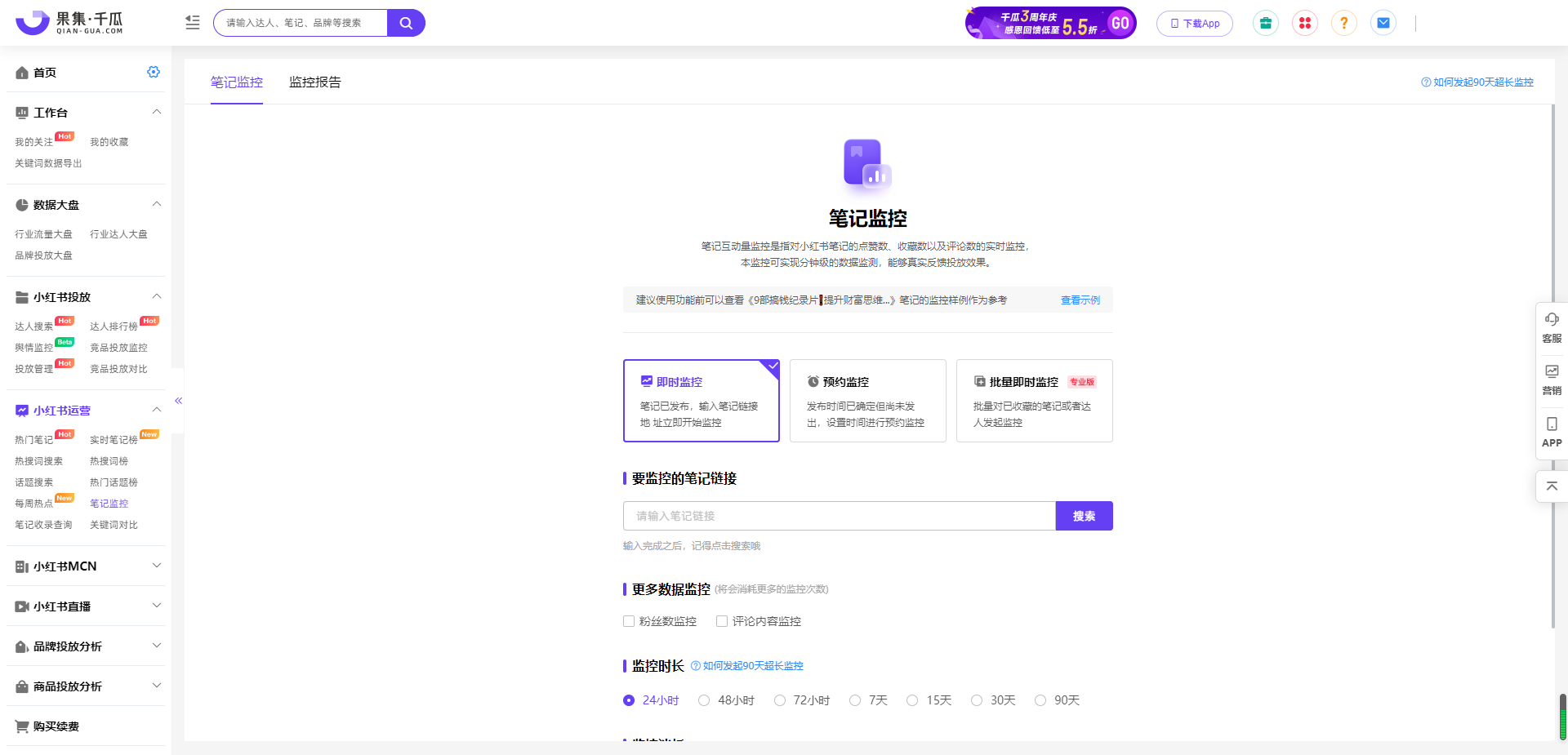Screen dimensions: 1568x755
Task: Collapse the 工作台 section chevron
Action: click(157, 112)
